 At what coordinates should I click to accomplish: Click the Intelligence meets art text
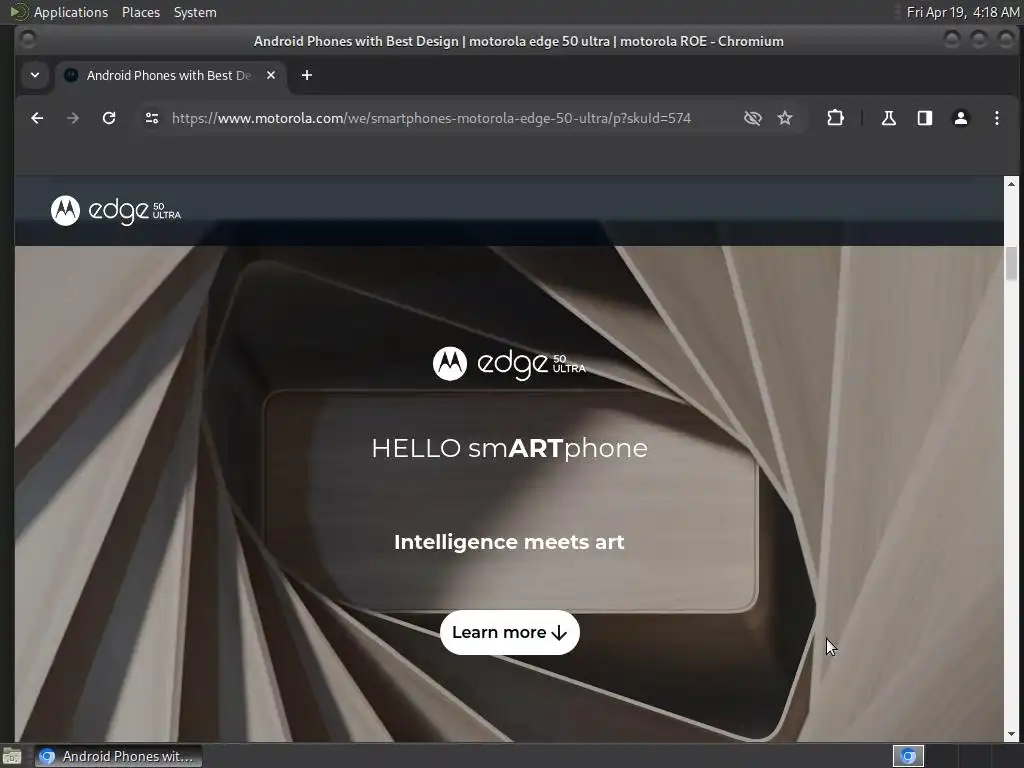click(509, 542)
